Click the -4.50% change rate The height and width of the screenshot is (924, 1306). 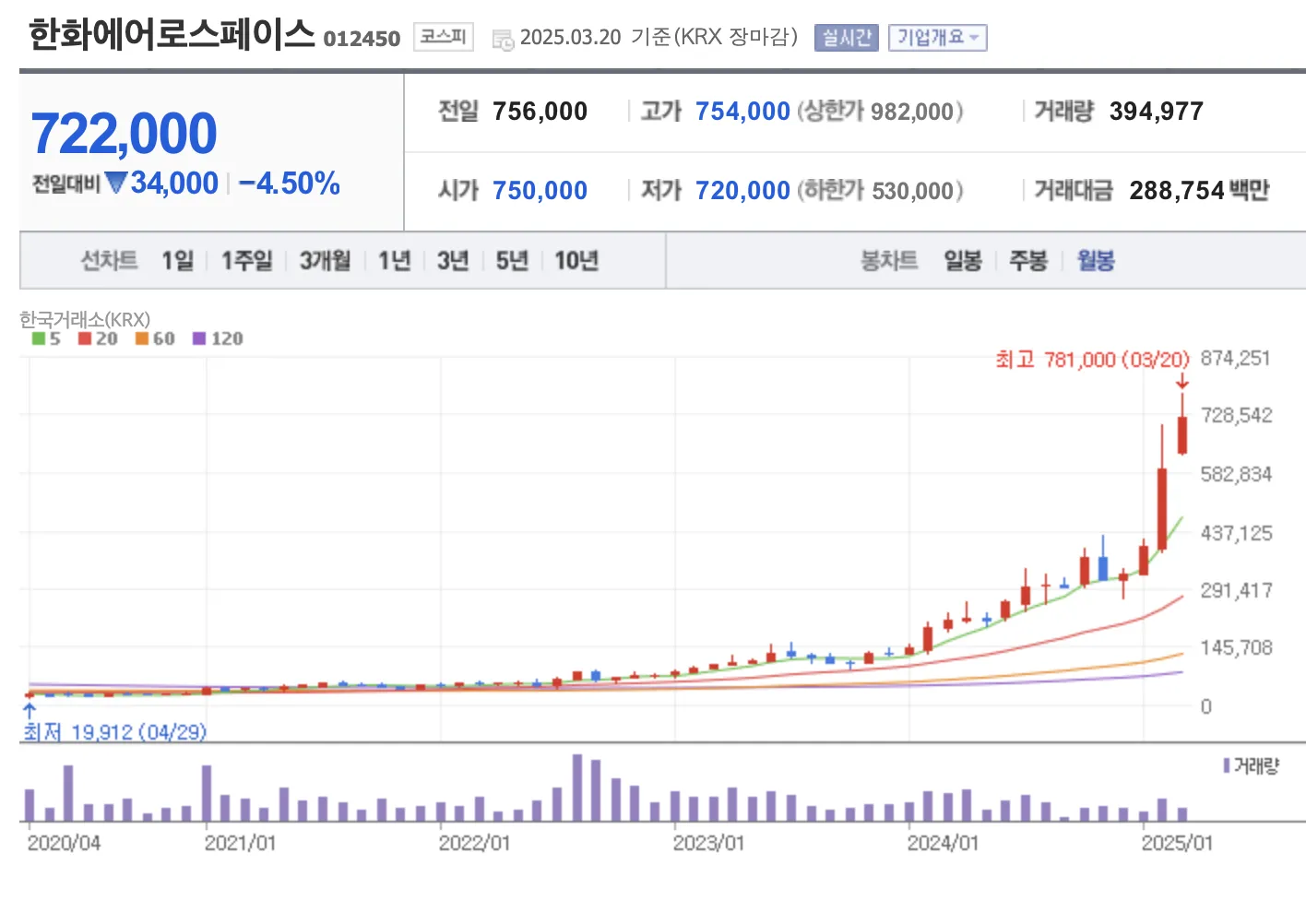290,184
